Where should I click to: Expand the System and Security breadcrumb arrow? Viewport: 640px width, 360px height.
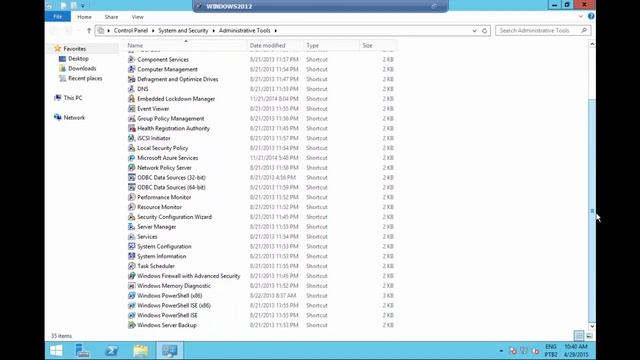click(213, 31)
